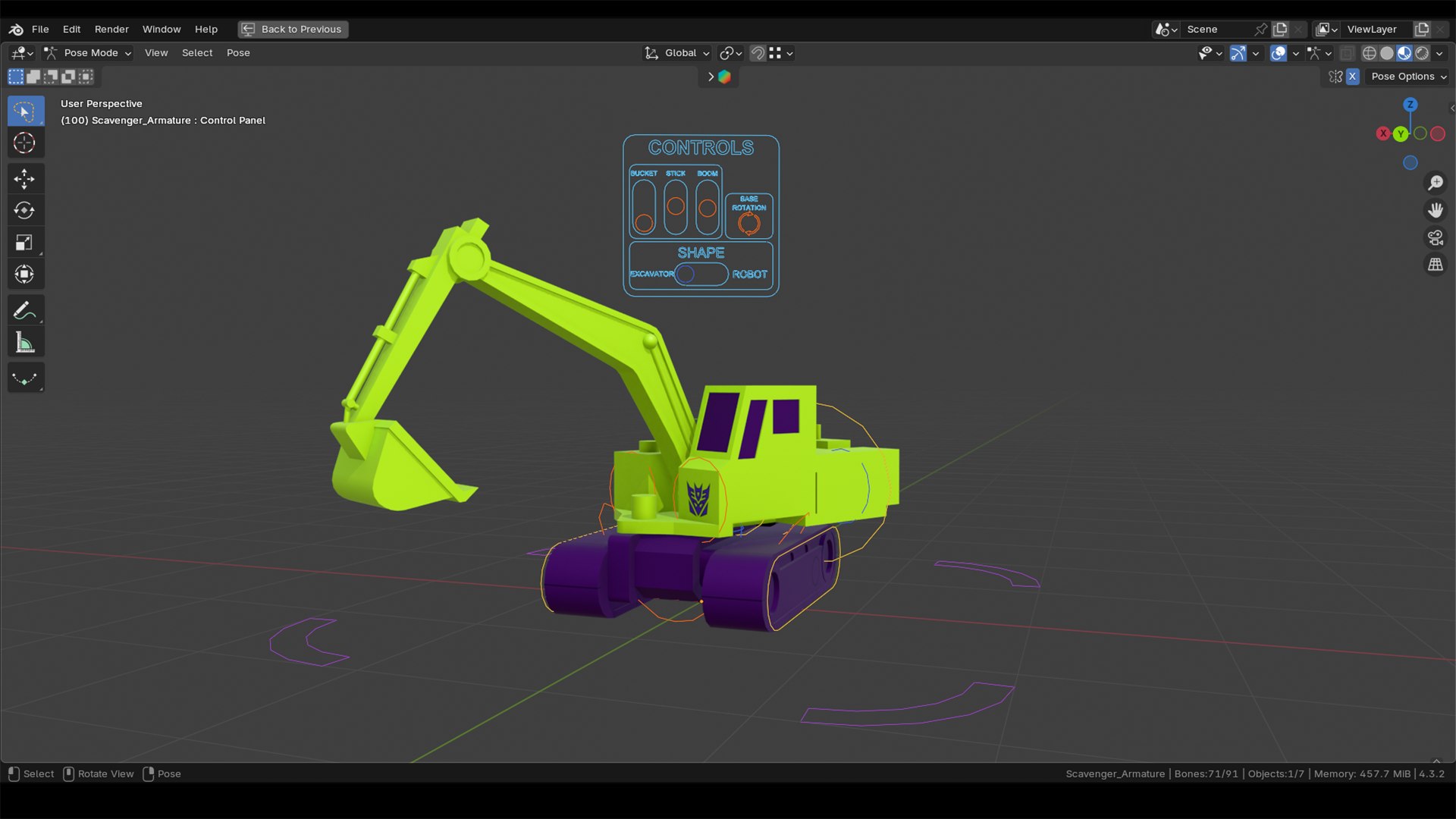
Task: Toggle the snap magnet
Action: click(758, 53)
